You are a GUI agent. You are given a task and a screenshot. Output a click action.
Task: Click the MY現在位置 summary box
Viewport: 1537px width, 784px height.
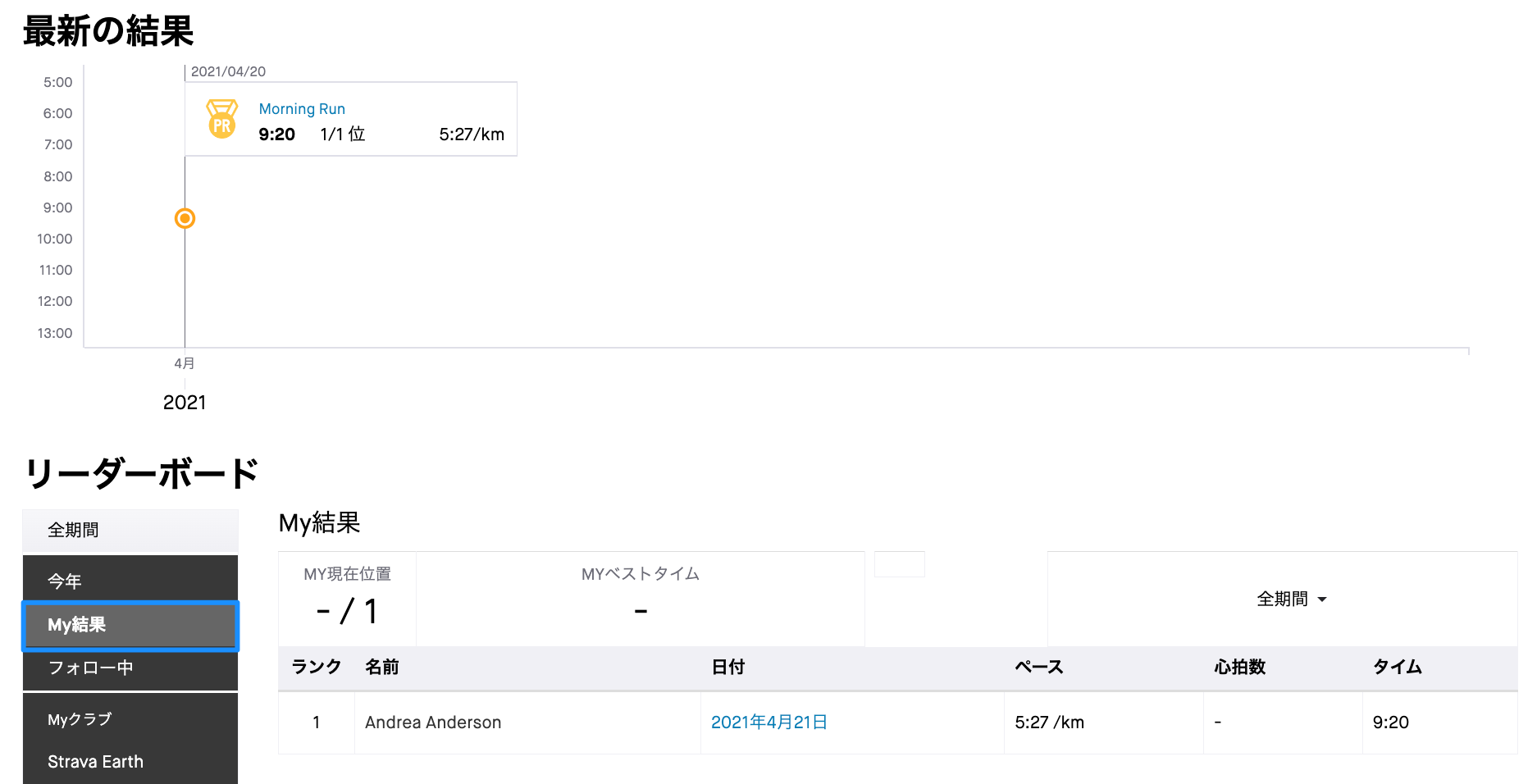coord(347,599)
